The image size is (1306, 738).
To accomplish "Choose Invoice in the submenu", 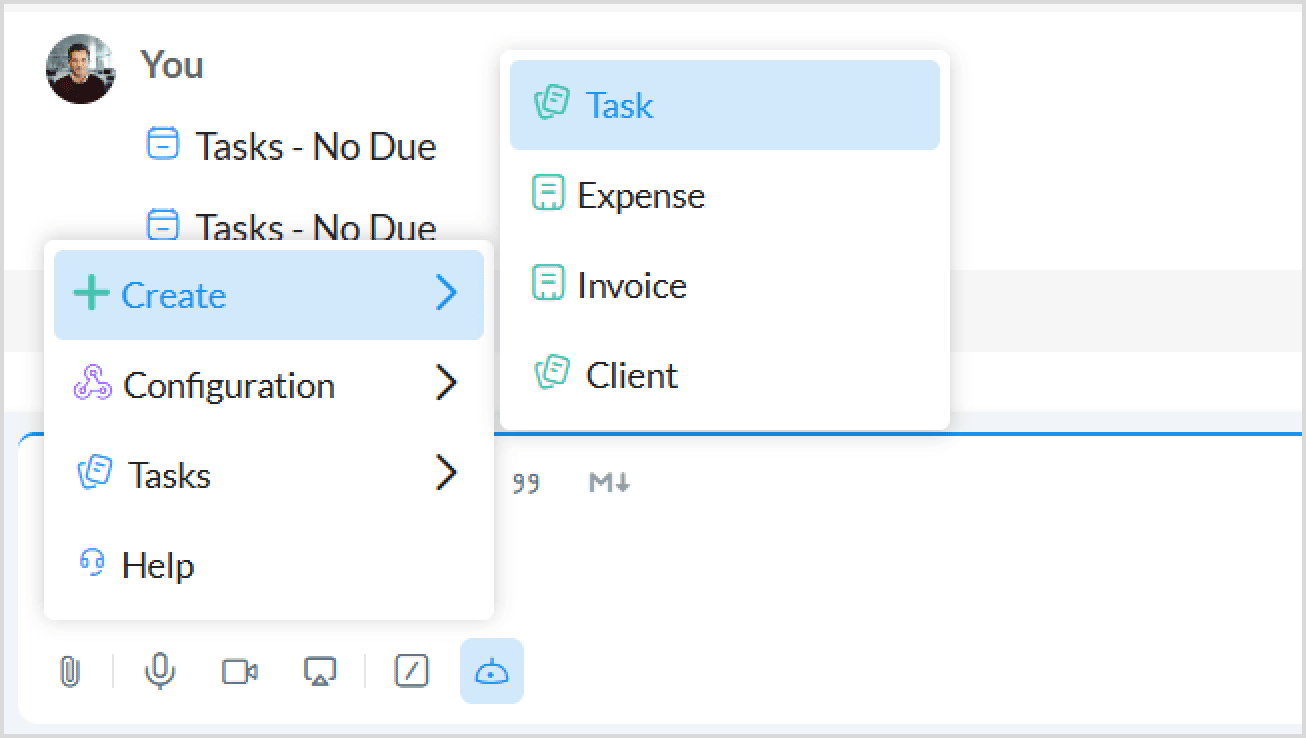I will (632, 286).
